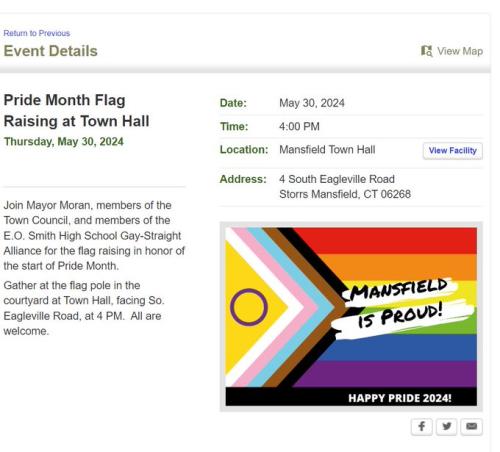Click the Return to Previous link
Image resolution: width=500 pixels, height=452 pixels.
[x=37, y=33]
